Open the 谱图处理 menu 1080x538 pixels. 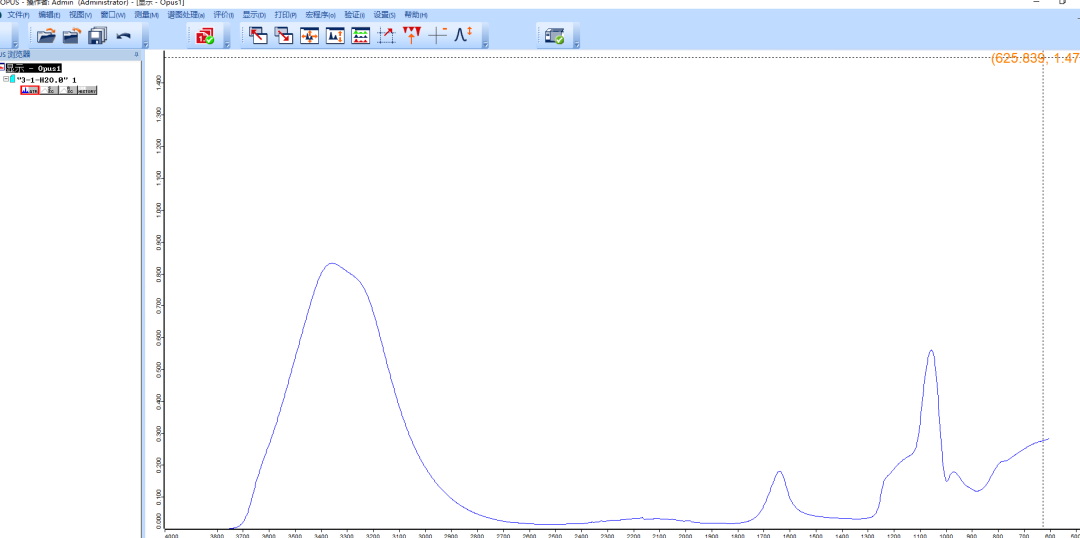pyautogui.click(x=186, y=15)
